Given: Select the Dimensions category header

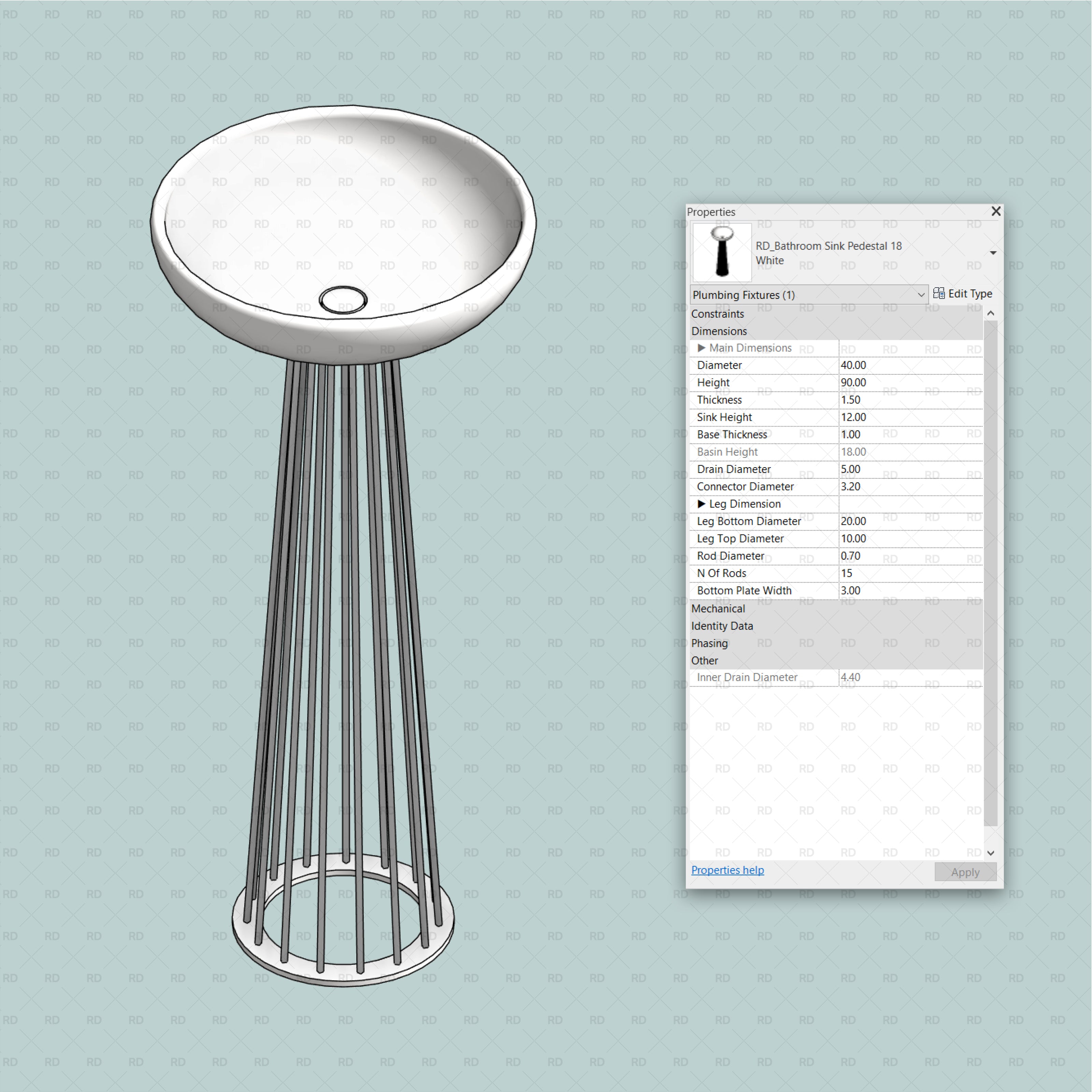Looking at the screenshot, I should pos(719,331).
